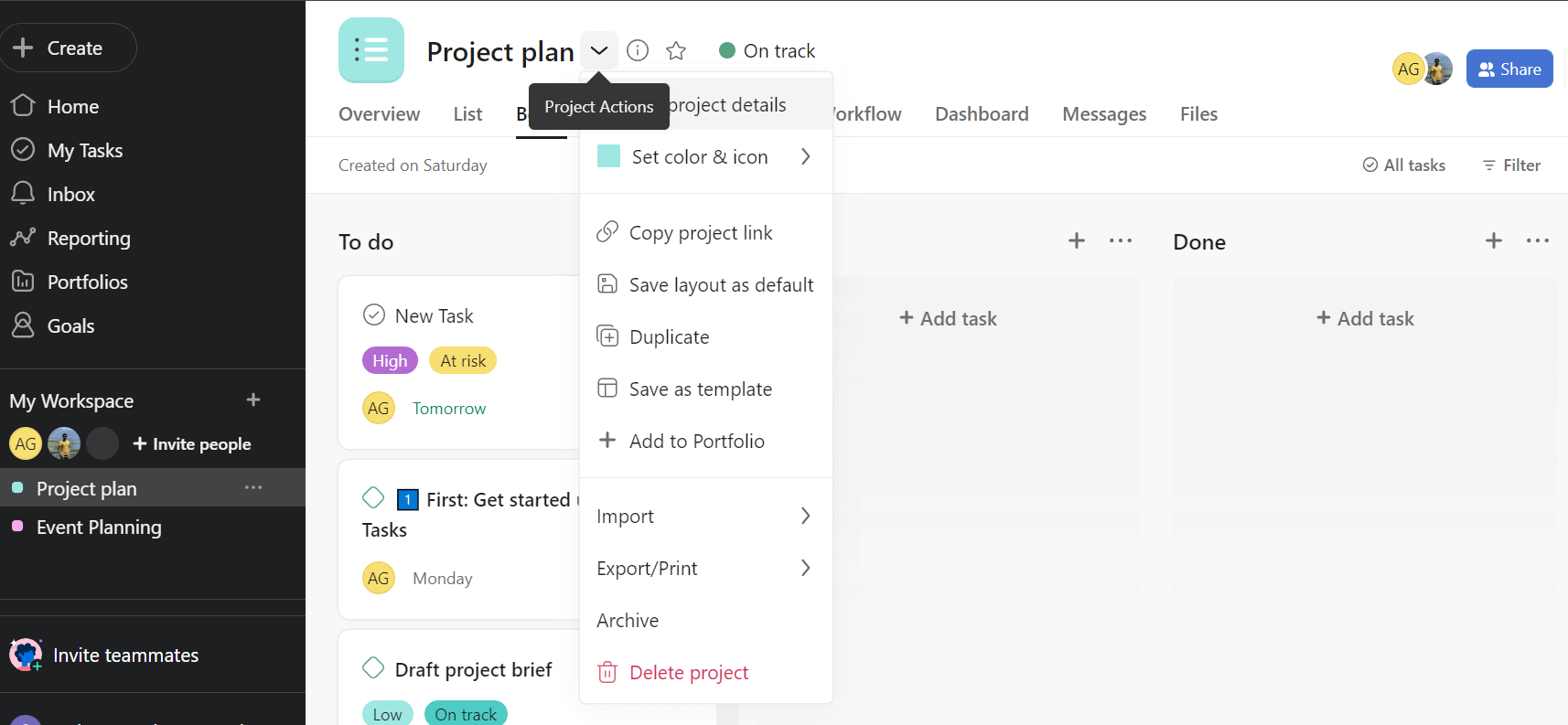Screen dimensions: 1568x725
Task: Star the Project plan as favorite
Action: [x=676, y=50]
